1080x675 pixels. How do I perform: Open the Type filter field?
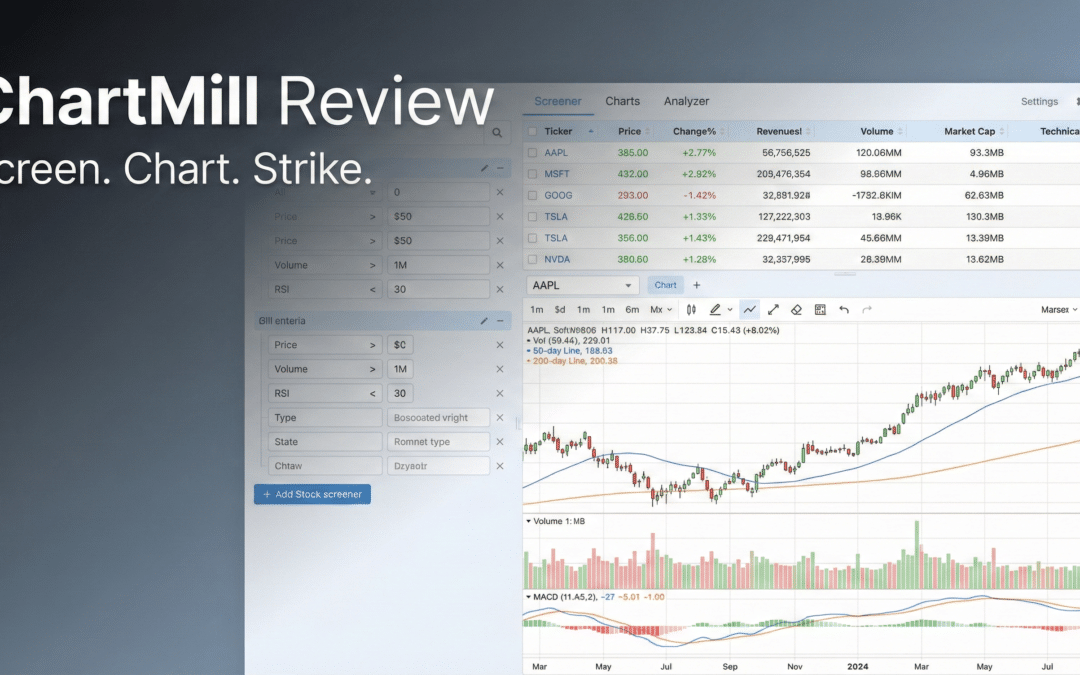point(325,417)
